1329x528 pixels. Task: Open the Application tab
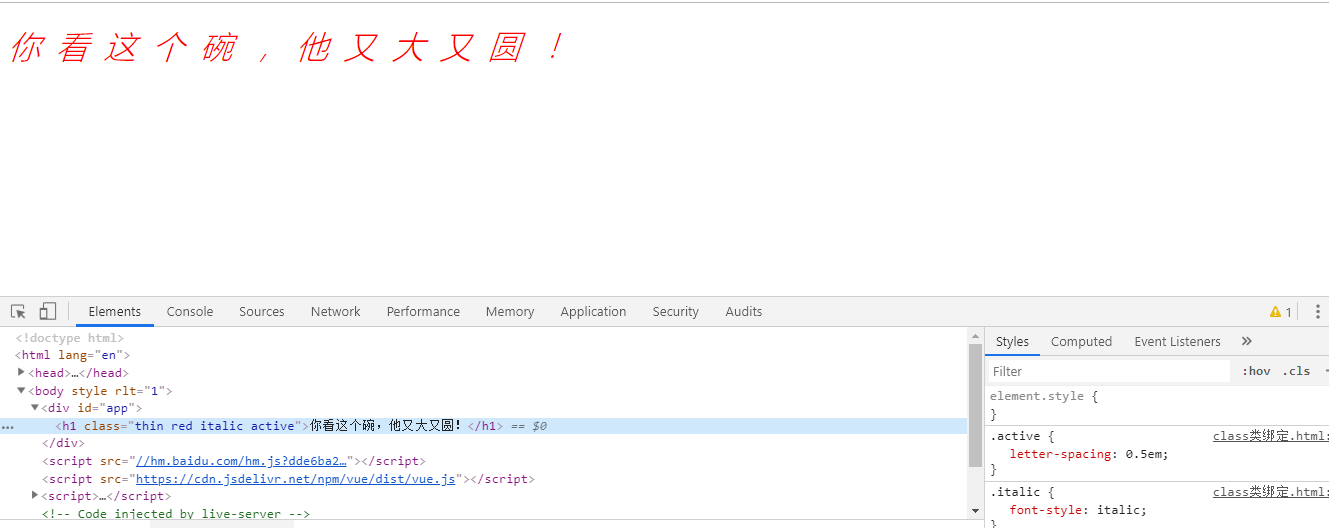point(593,312)
